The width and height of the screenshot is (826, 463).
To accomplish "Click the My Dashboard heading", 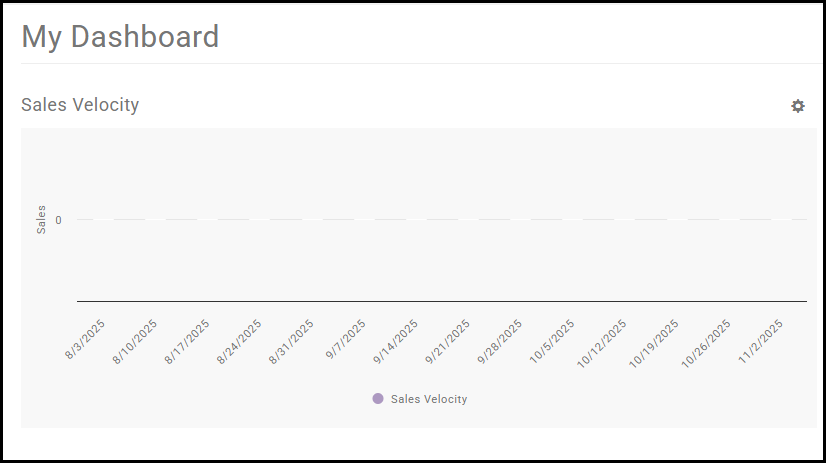I will pyautogui.click(x=120, y=37).
